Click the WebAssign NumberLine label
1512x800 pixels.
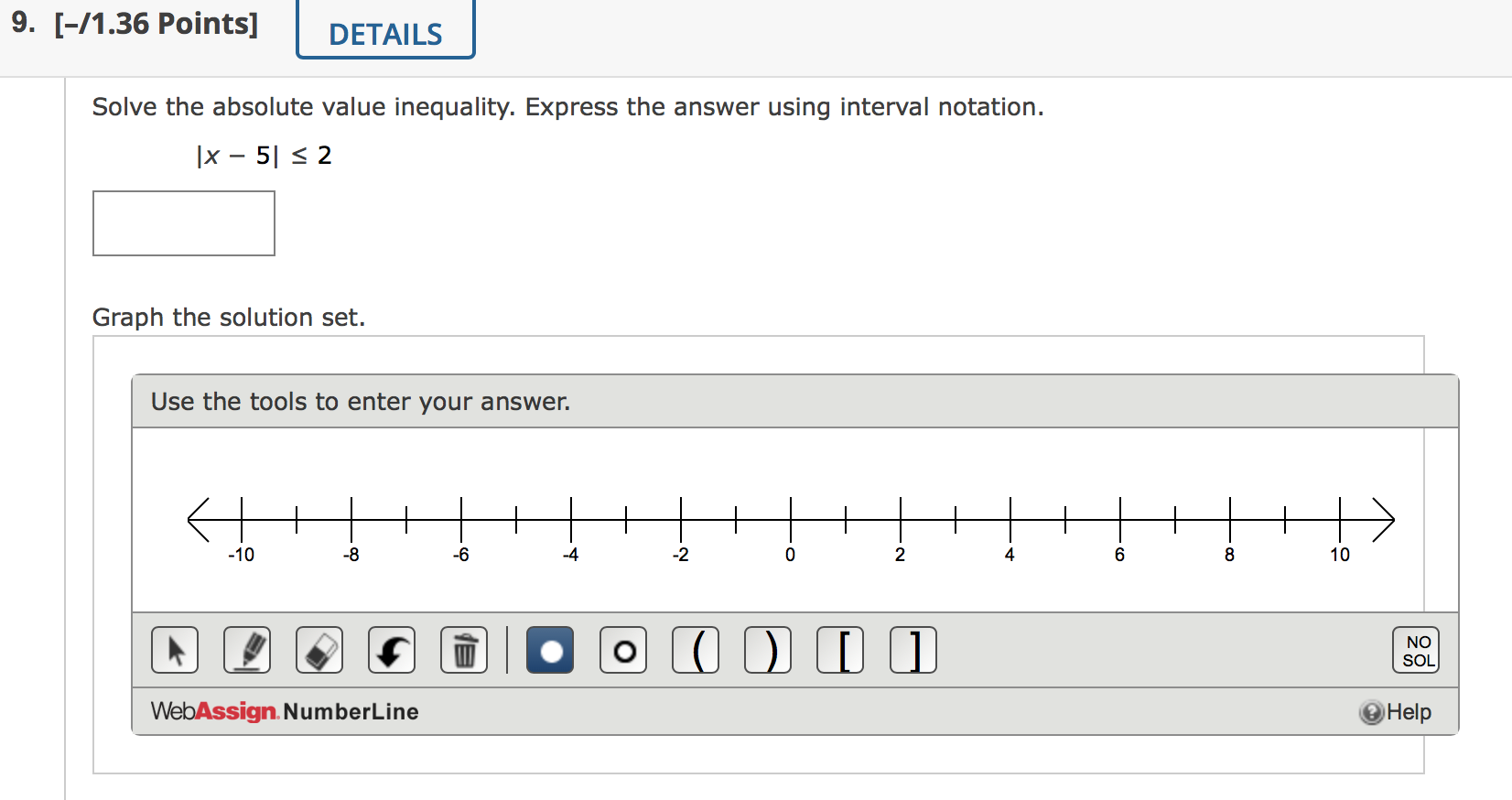[284, 711]
